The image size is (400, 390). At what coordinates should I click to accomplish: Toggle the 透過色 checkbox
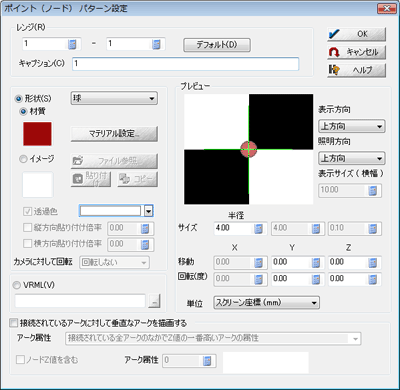tap(27, 211)
